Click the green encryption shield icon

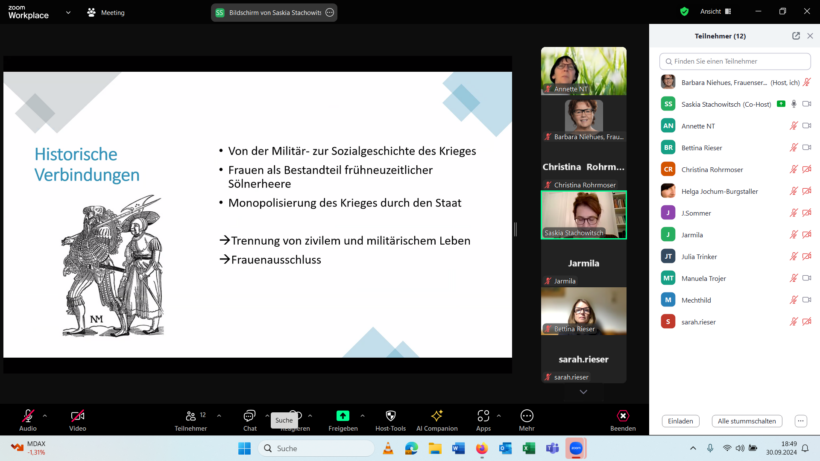tap(684, 12)
